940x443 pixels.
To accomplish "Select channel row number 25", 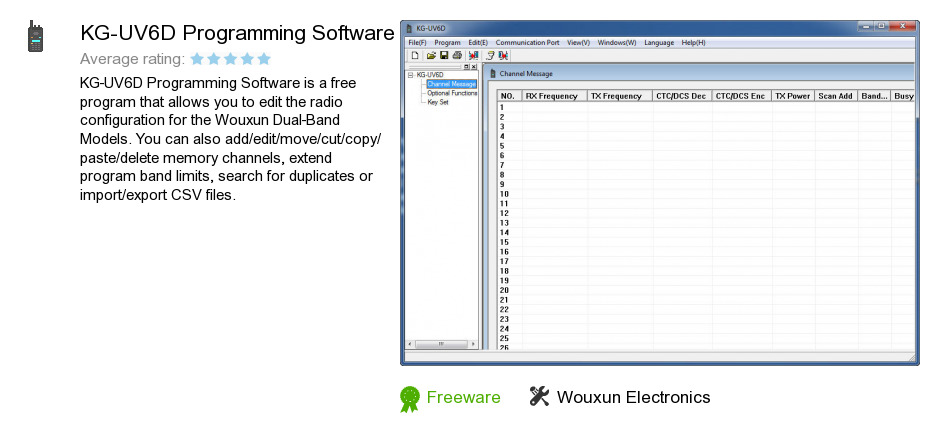I will tap(504, 338).
